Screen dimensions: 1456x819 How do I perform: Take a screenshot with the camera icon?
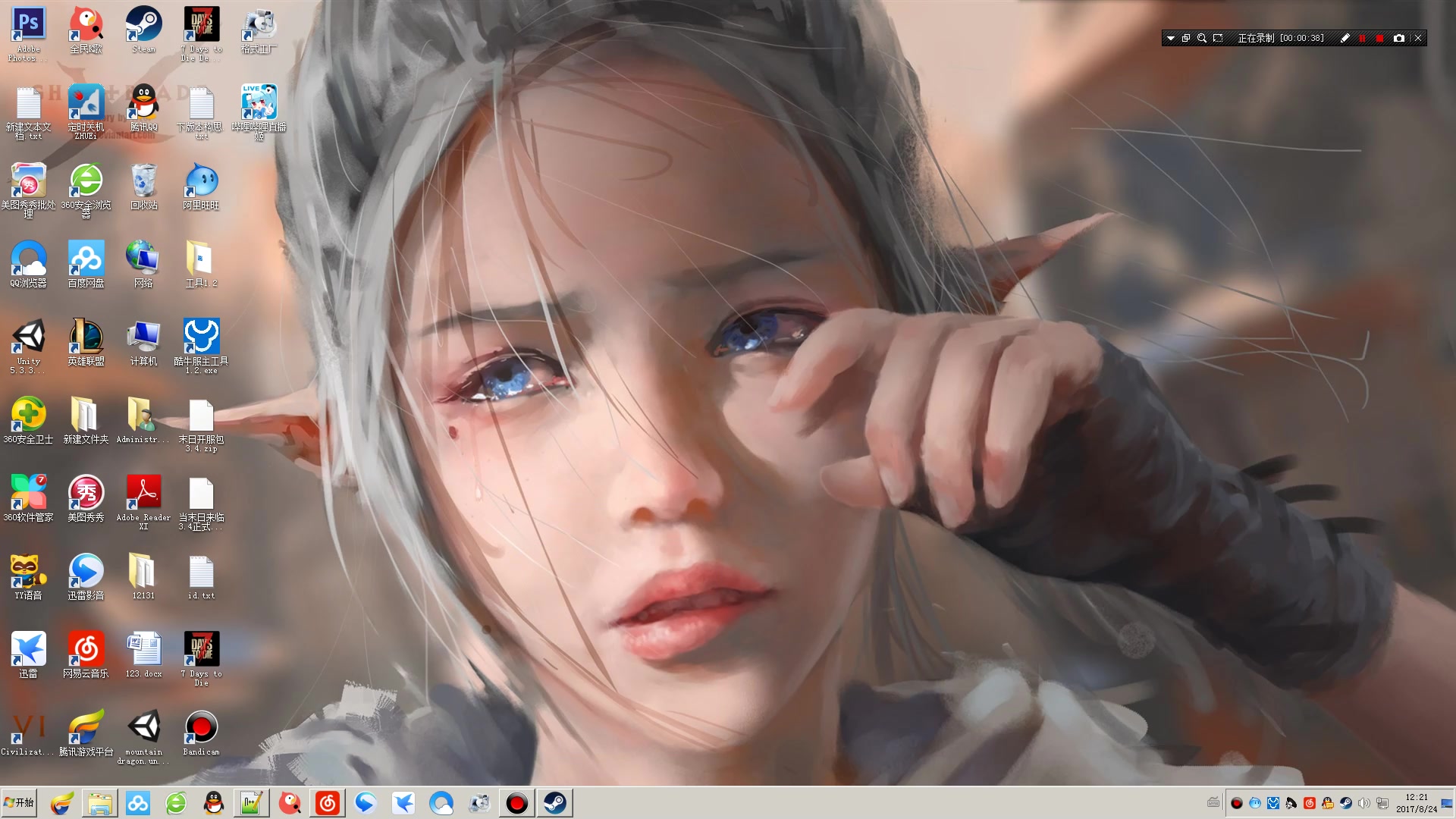(x=1399, y=38)
